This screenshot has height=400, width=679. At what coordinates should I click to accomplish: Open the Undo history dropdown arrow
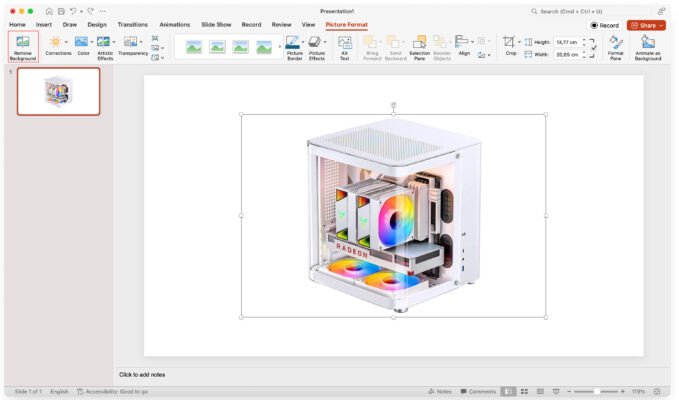click(81, 12)
